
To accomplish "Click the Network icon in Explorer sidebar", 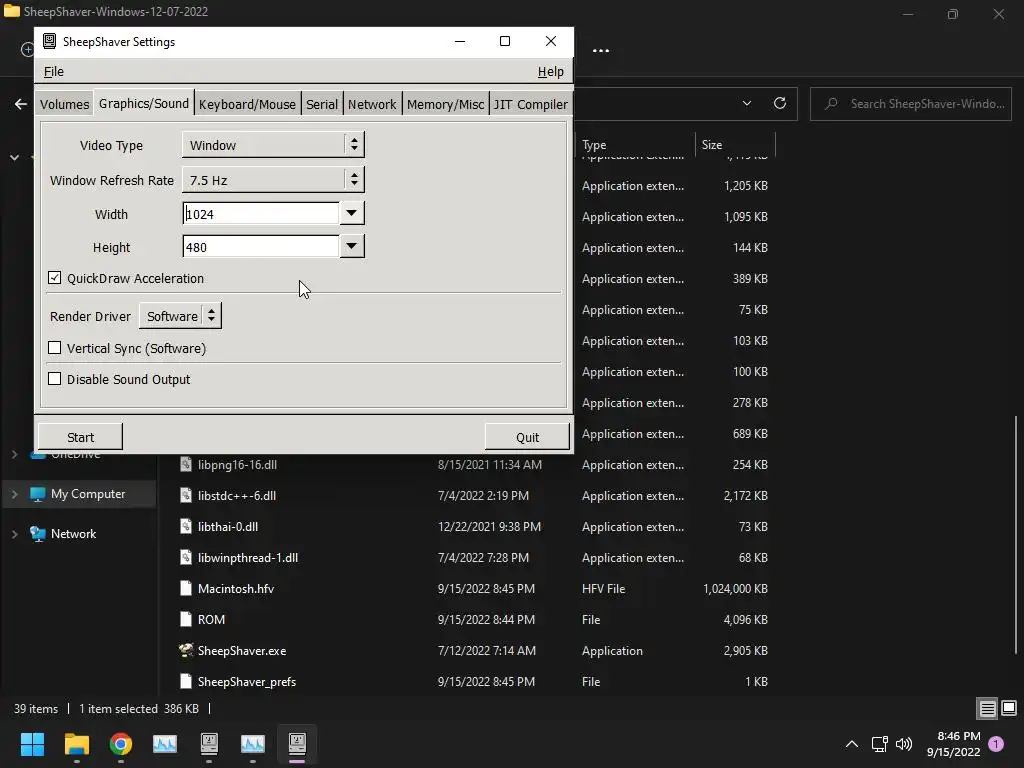I will [x=38, y=534].
